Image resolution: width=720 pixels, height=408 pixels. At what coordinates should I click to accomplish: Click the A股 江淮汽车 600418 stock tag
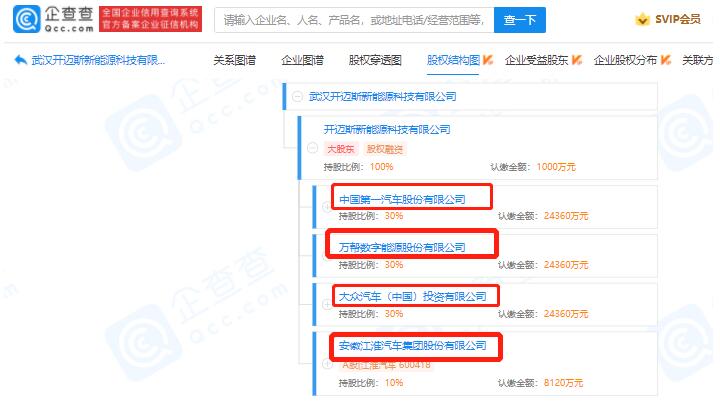(387, 365)
